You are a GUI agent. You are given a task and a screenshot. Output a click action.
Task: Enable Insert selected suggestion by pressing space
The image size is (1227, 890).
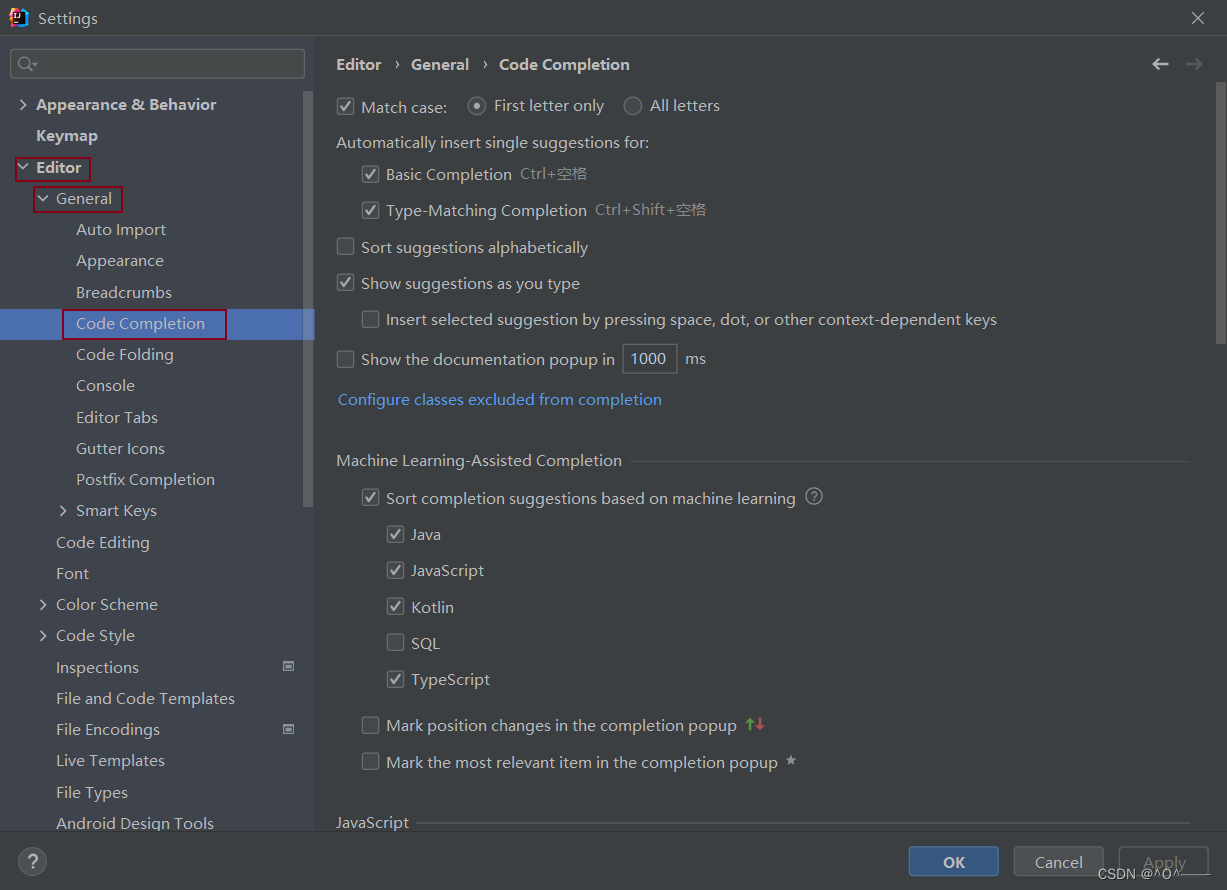click(371, 320)
